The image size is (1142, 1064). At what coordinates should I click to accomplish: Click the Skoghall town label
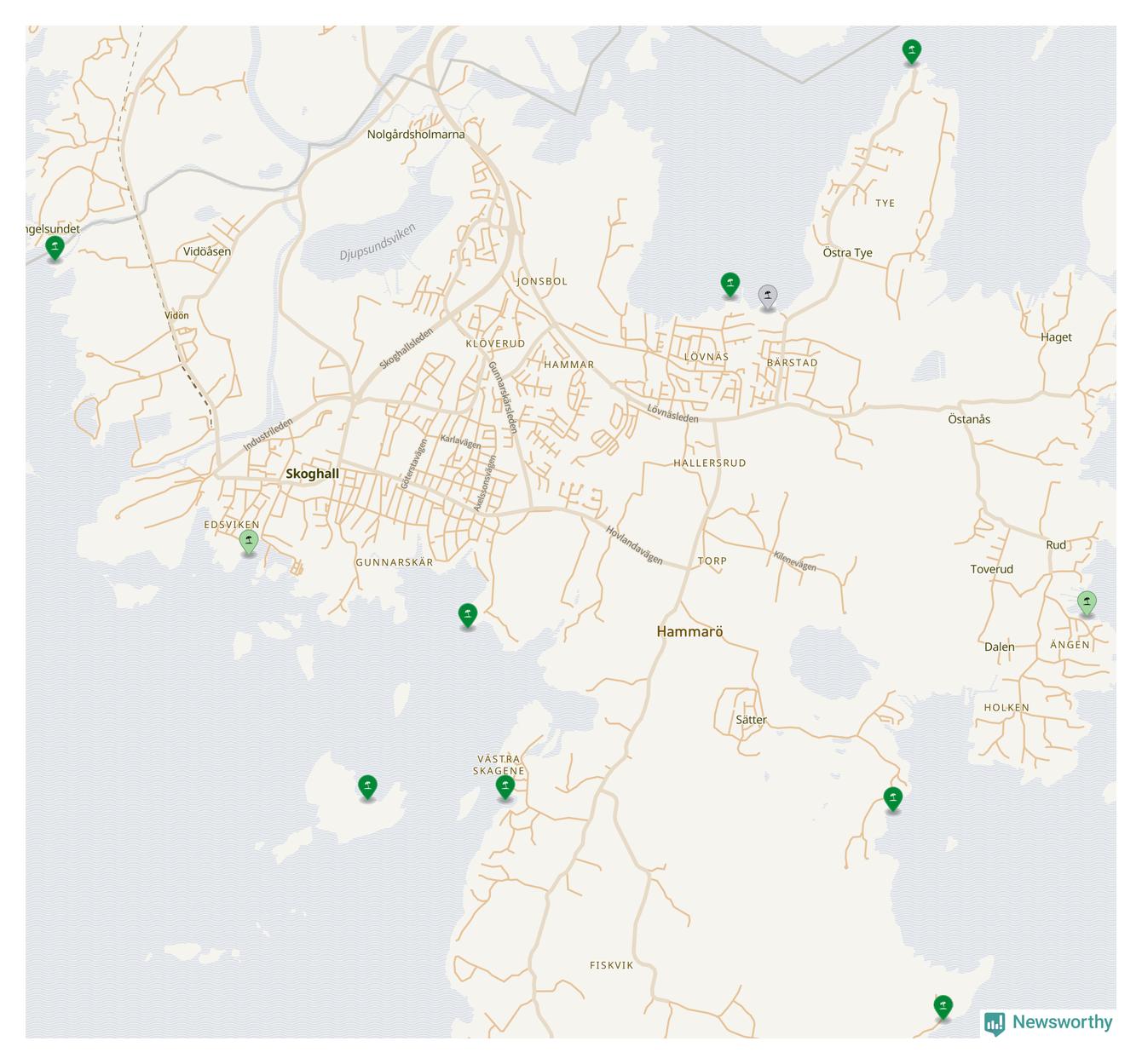point(312,474)
